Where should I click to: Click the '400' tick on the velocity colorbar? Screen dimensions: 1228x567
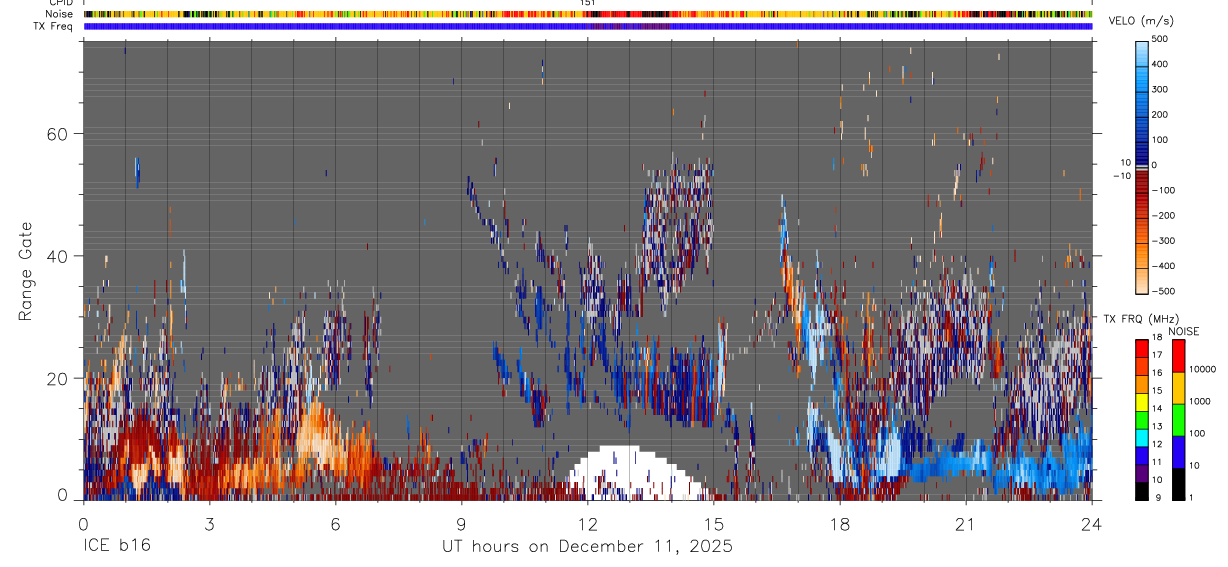1159,64
